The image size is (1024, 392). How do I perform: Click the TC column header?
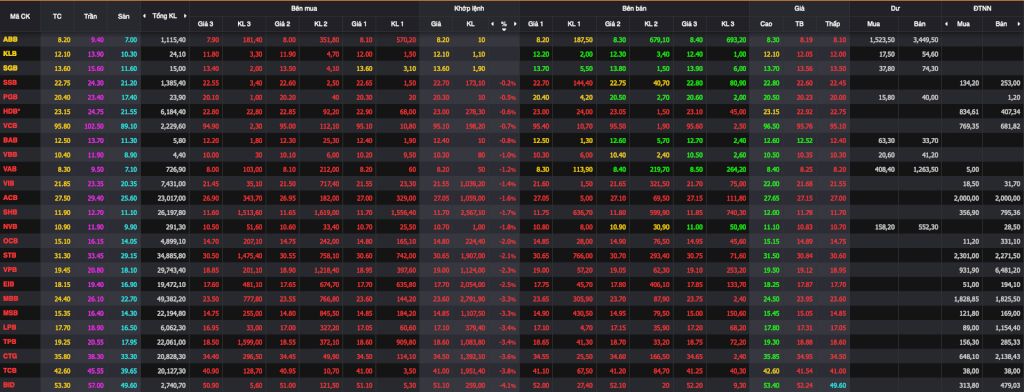[x=57, y=16]
